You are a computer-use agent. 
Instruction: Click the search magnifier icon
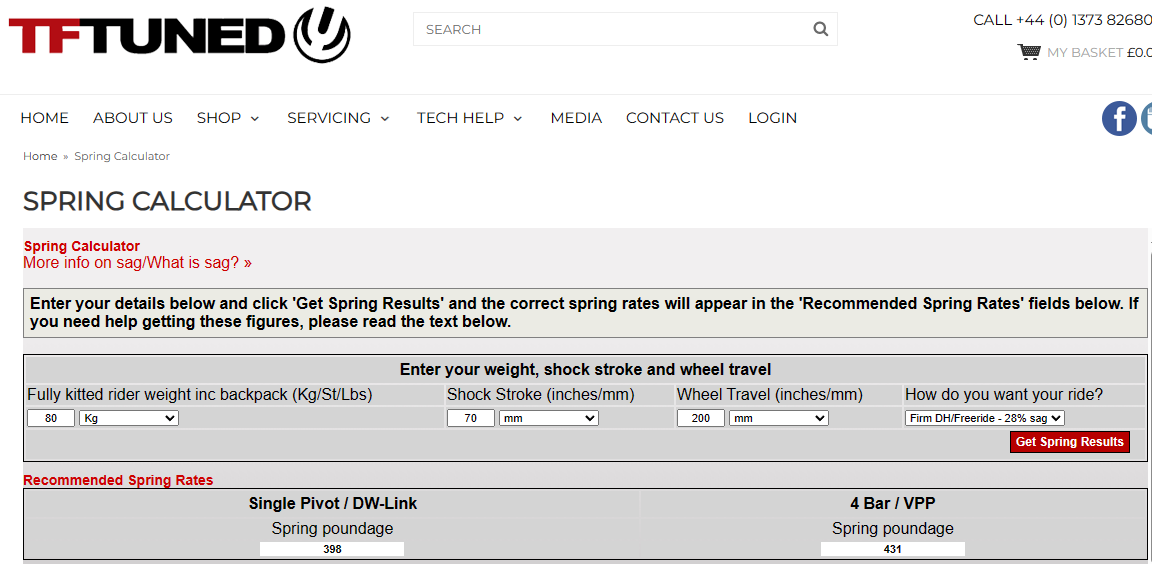(x=820, y=29)
